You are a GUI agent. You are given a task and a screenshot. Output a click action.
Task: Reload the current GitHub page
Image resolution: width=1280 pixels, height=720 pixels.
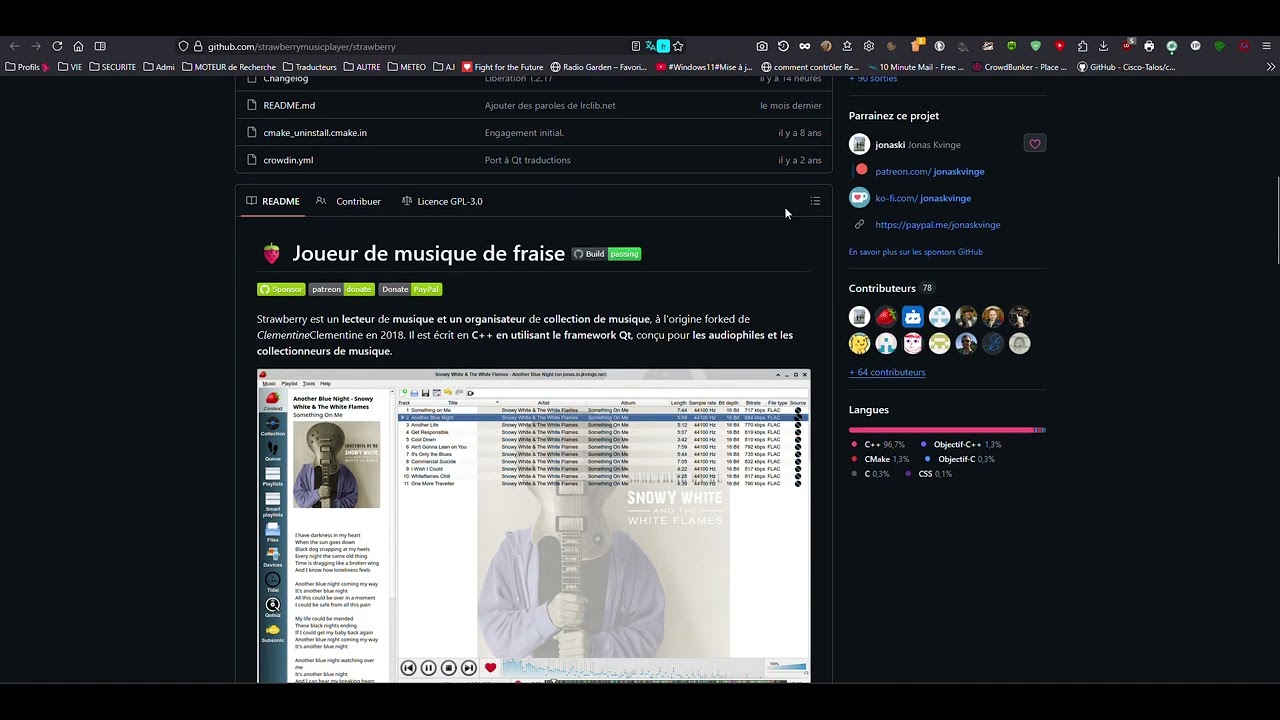point(57,46)
